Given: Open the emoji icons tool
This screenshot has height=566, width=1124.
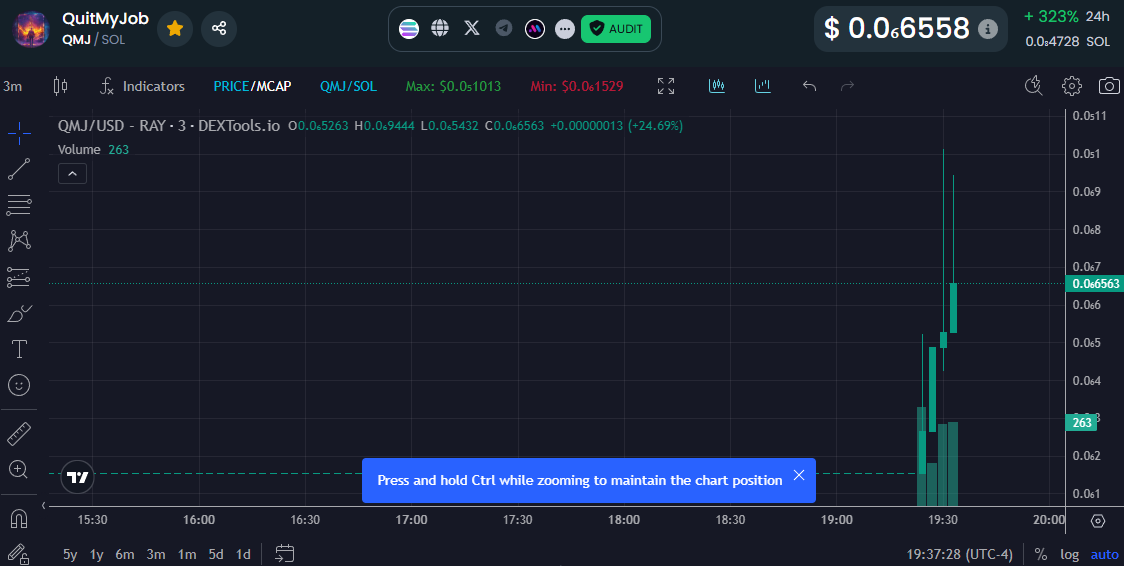Looking at the screenshot, I should click(19, 385).
